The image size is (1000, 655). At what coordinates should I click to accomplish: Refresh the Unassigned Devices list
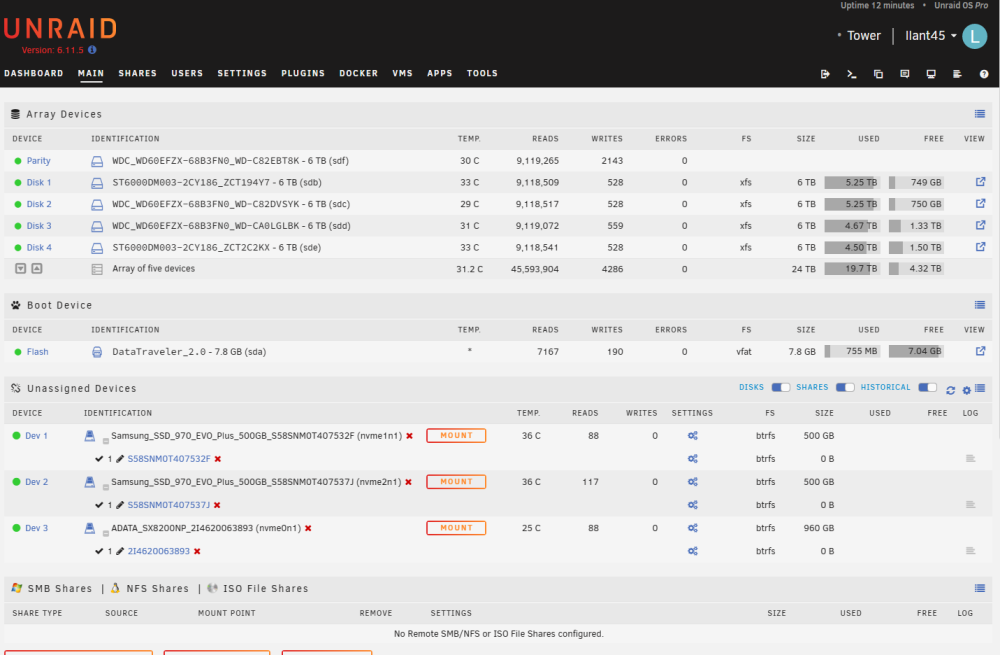pyautogui.click(x=950, y=390)
